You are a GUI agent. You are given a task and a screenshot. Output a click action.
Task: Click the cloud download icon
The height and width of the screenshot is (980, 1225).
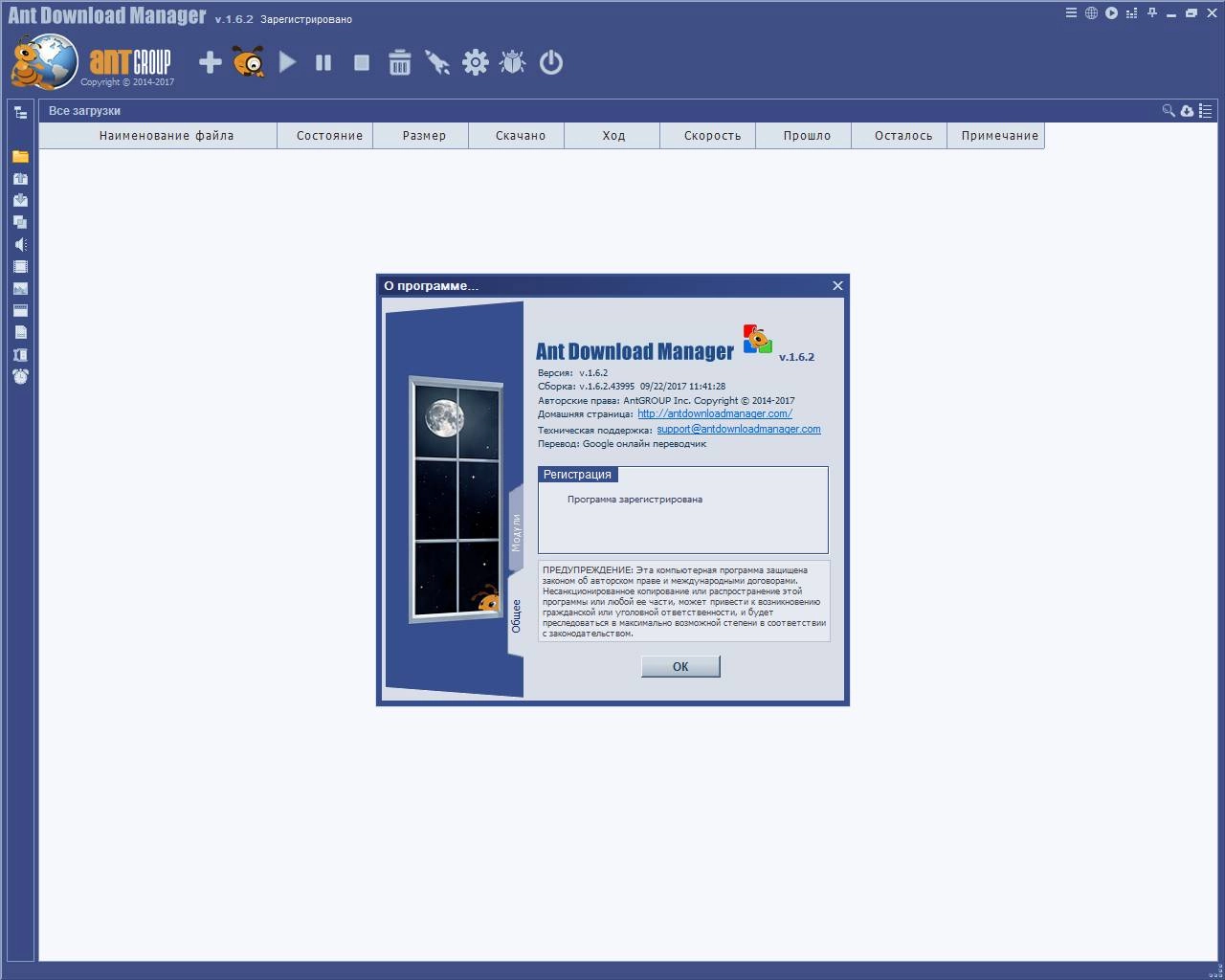click(x=1187, y=111)
